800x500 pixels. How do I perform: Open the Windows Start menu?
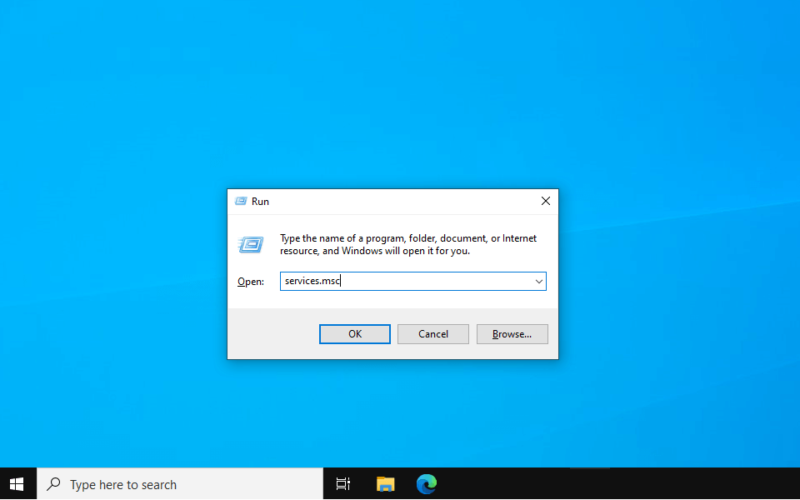click(17, 484)
